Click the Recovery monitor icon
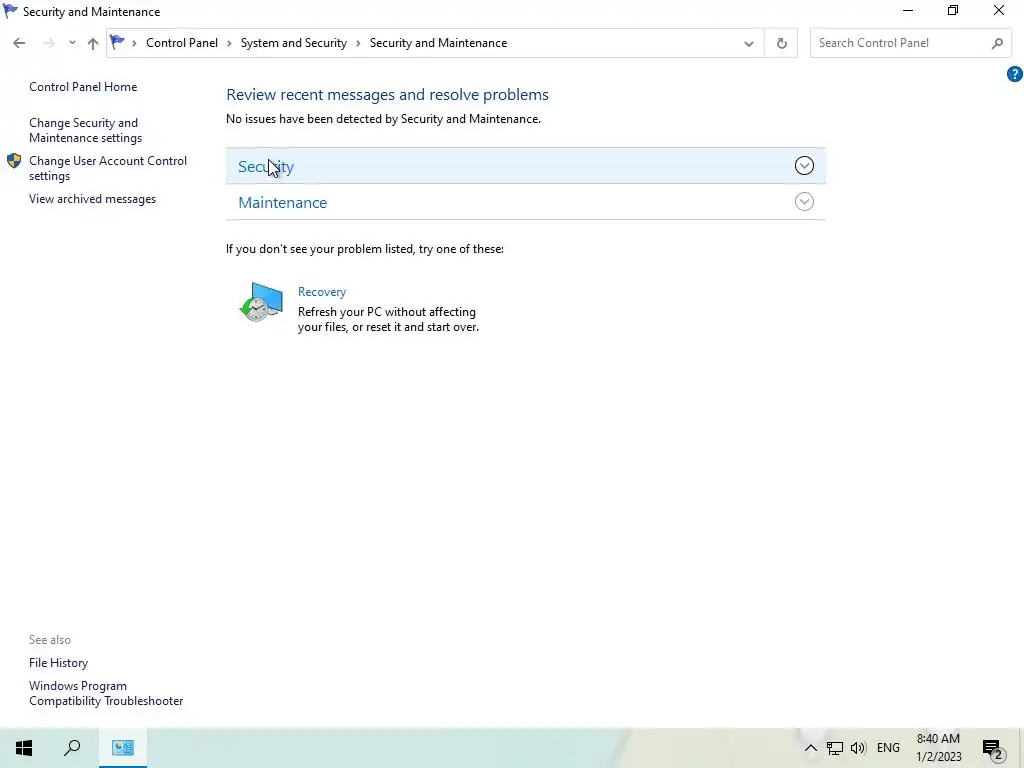 coord(261,302)
